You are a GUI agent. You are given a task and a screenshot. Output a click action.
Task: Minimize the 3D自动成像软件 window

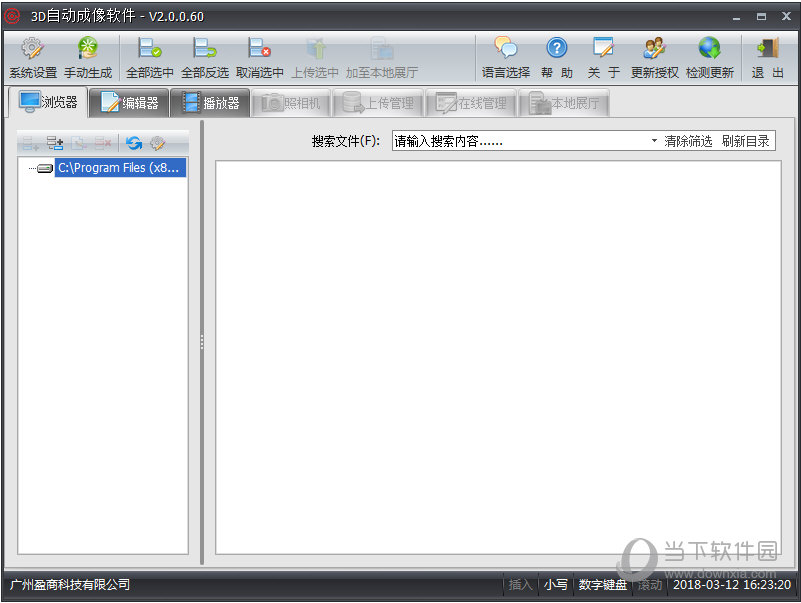pyautogui.click(x=736, y=17)
